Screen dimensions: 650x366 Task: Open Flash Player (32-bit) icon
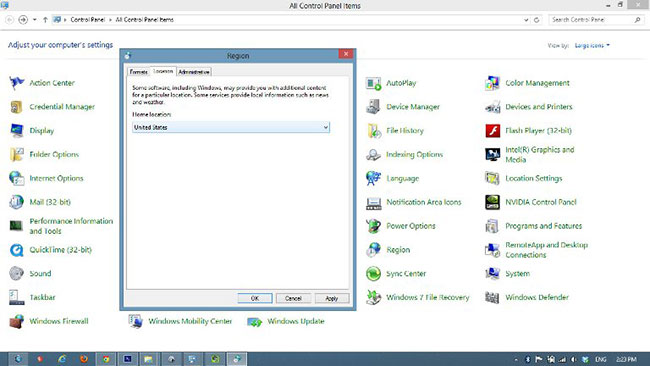pos(492,131)
